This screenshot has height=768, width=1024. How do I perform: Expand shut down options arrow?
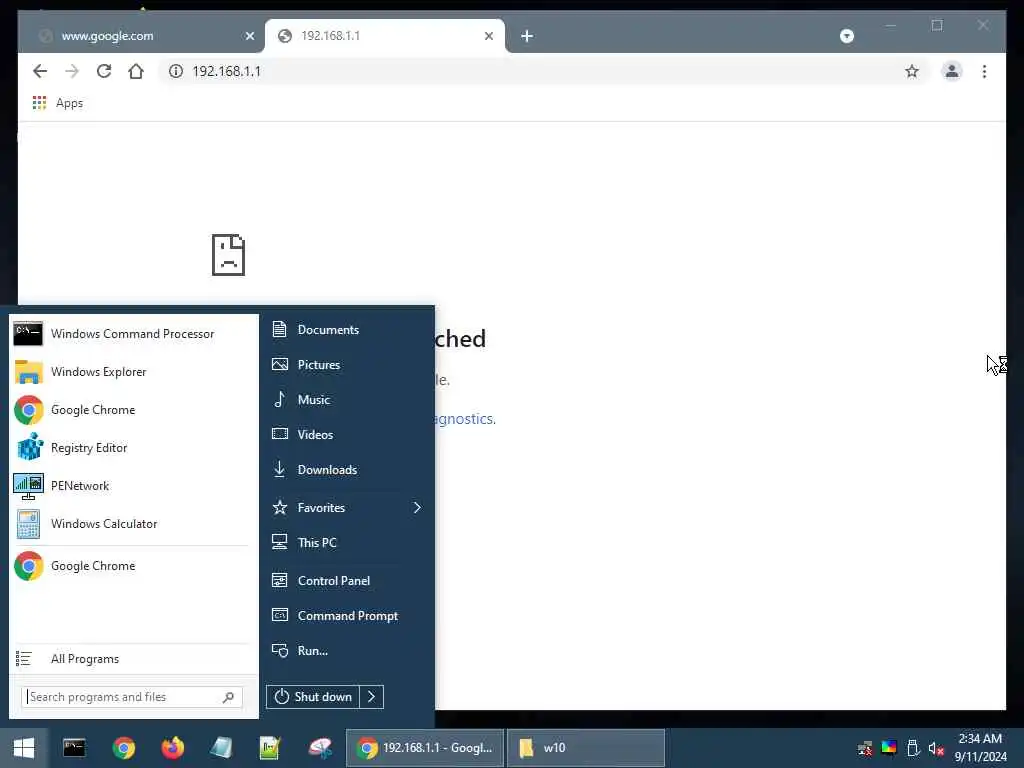(x=372, y=697)
